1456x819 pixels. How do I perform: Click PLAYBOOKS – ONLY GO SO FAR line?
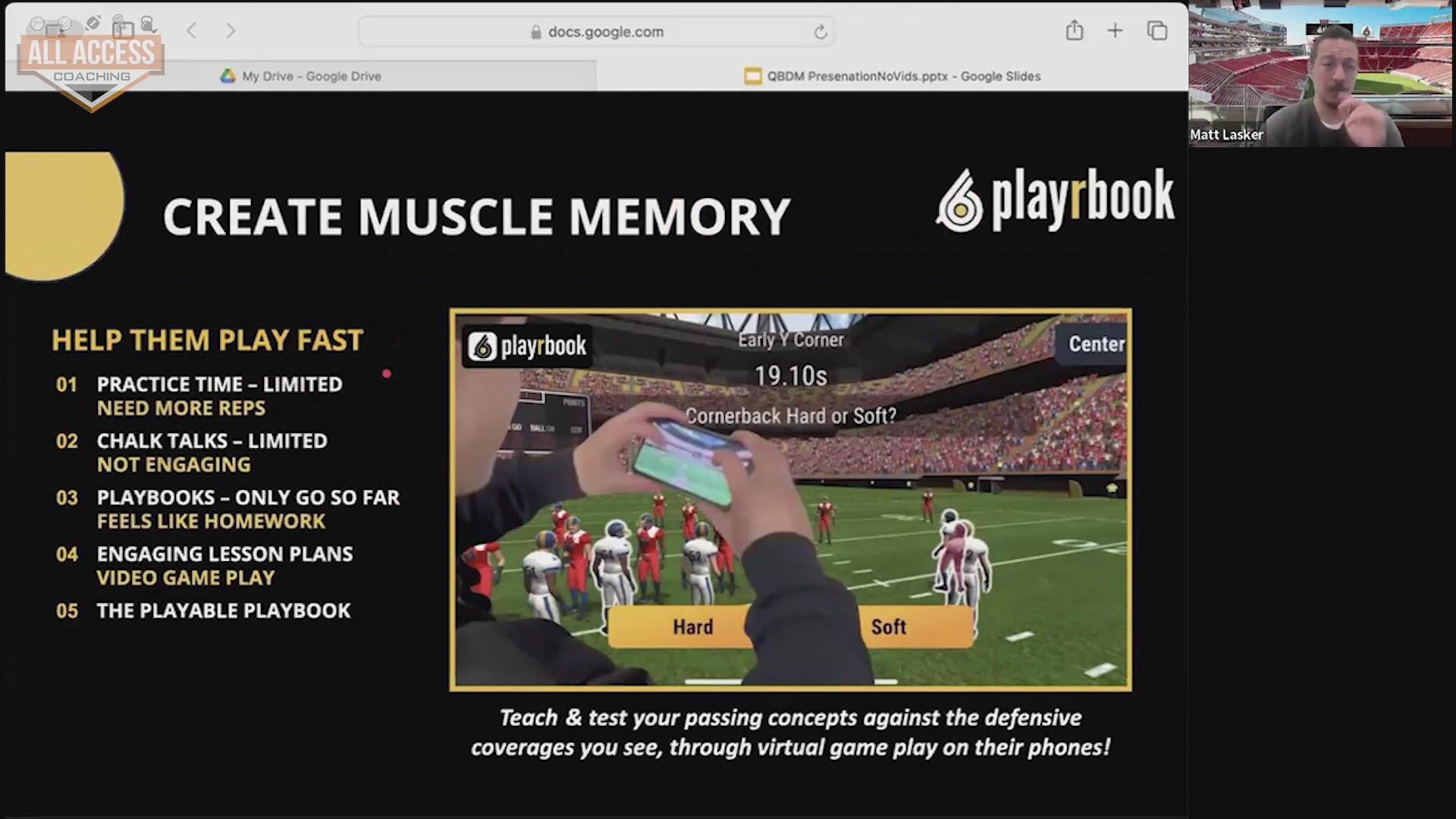pos(248,497)
